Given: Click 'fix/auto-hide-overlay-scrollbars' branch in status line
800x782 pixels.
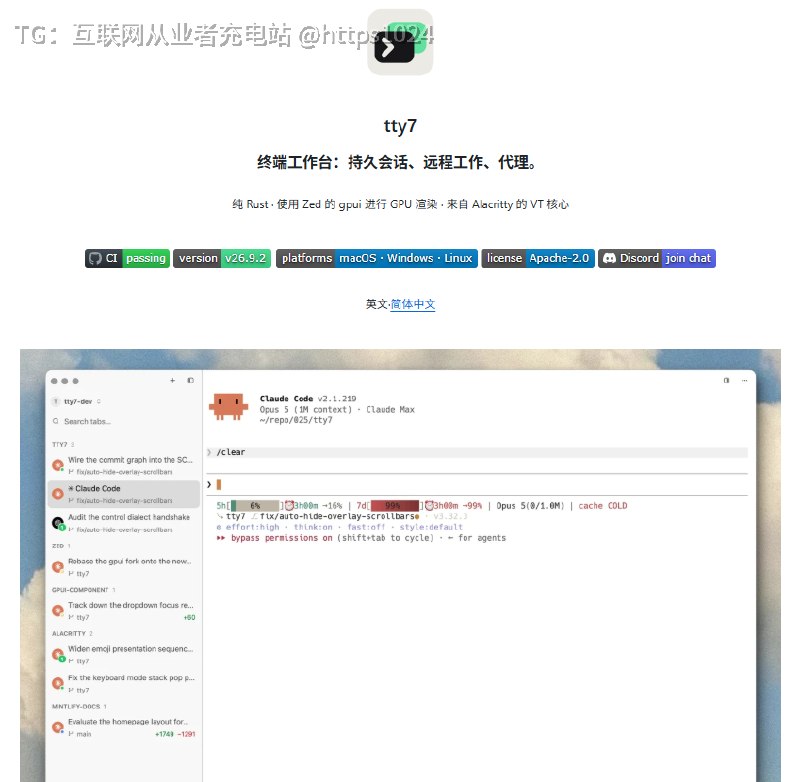Looking at the screenshot, I should pos(336,517).
